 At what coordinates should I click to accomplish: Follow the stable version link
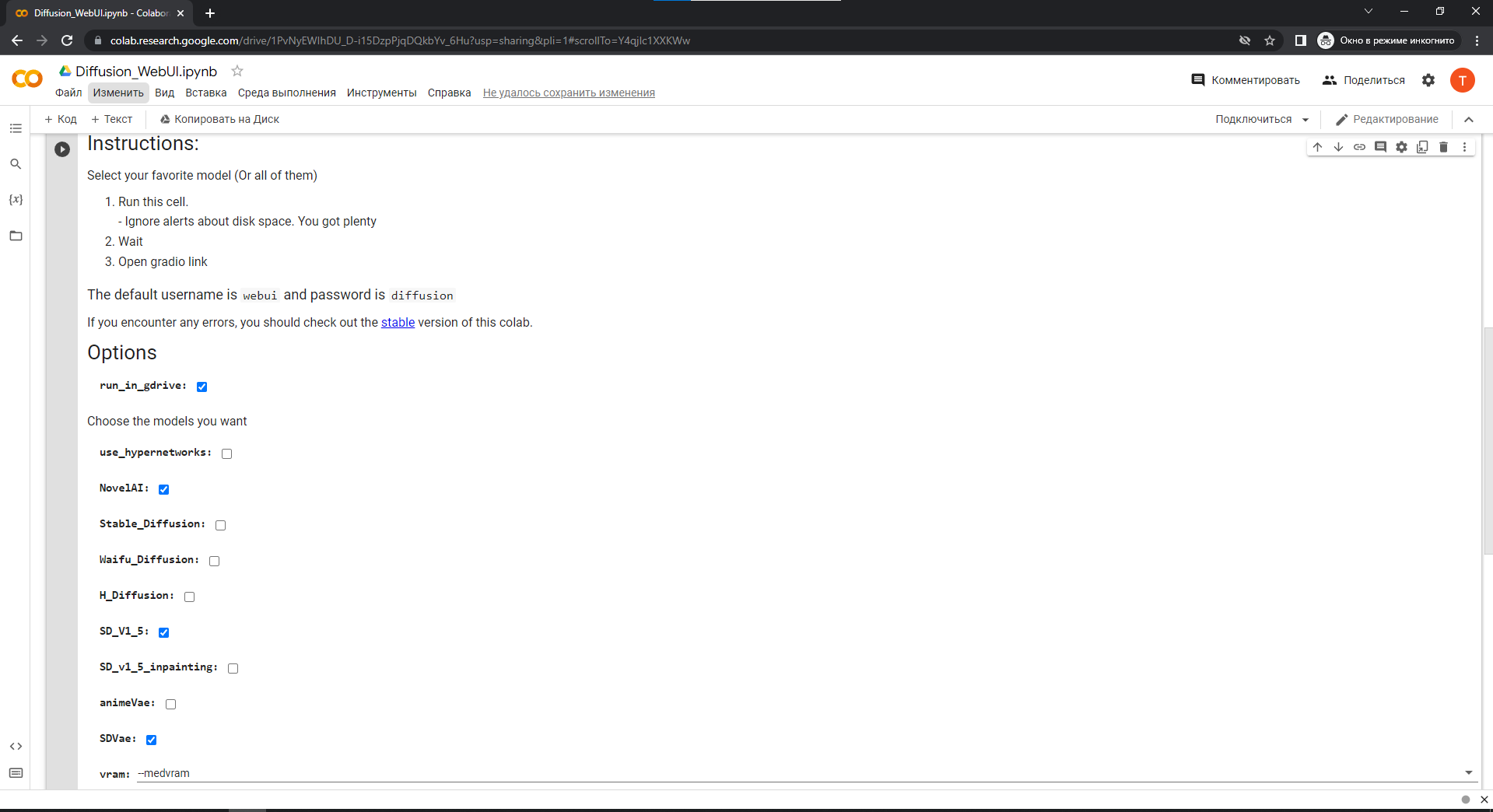click(x=398, y=322)
